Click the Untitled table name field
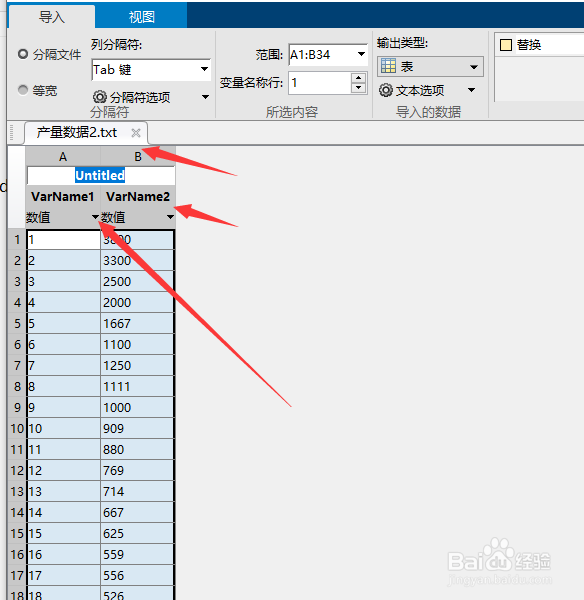The width and height of the screenshot is (584, 600). point(101,175)
